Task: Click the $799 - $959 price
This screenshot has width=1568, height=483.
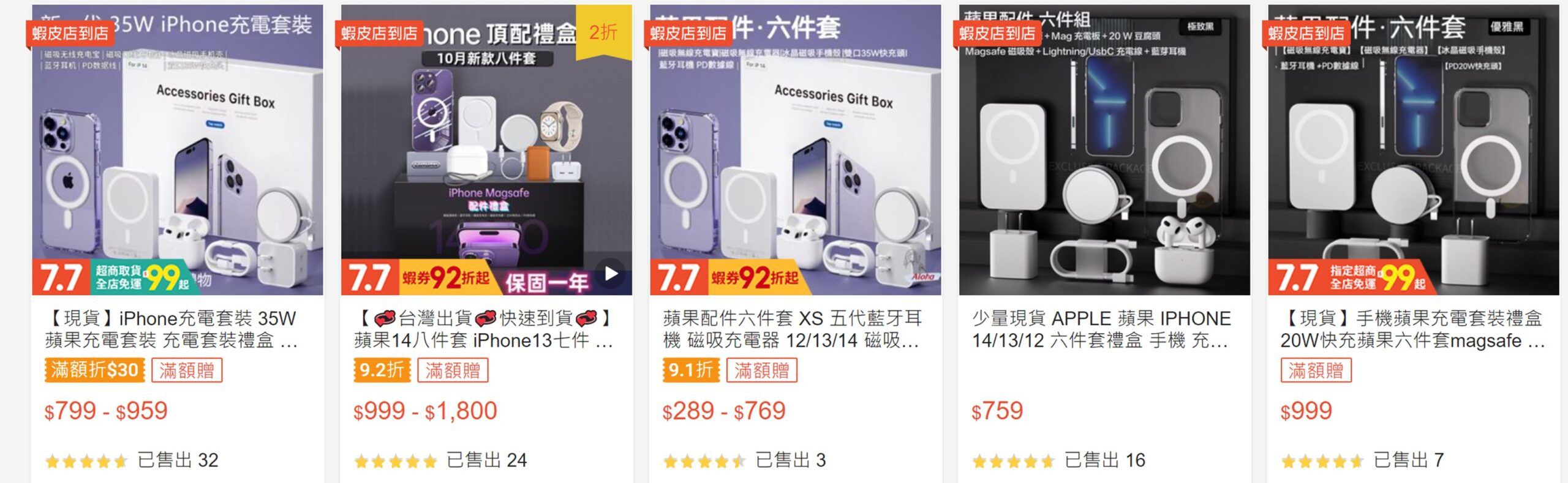Action: (x=106, y=411)
